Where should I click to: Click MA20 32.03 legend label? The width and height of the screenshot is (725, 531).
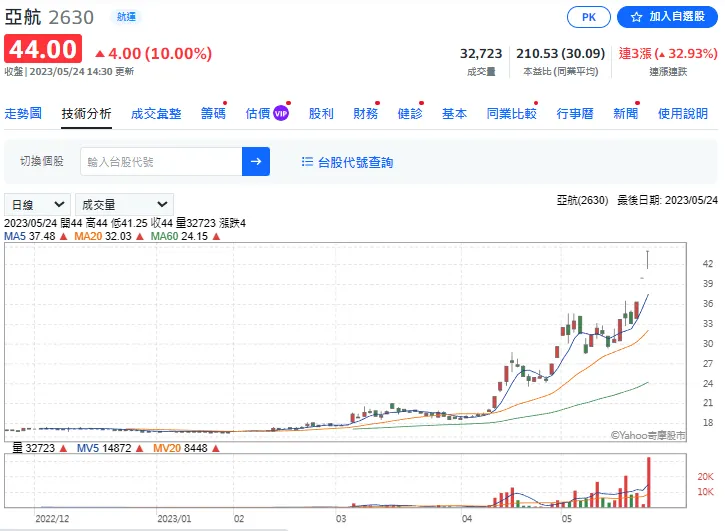(103, 236)
